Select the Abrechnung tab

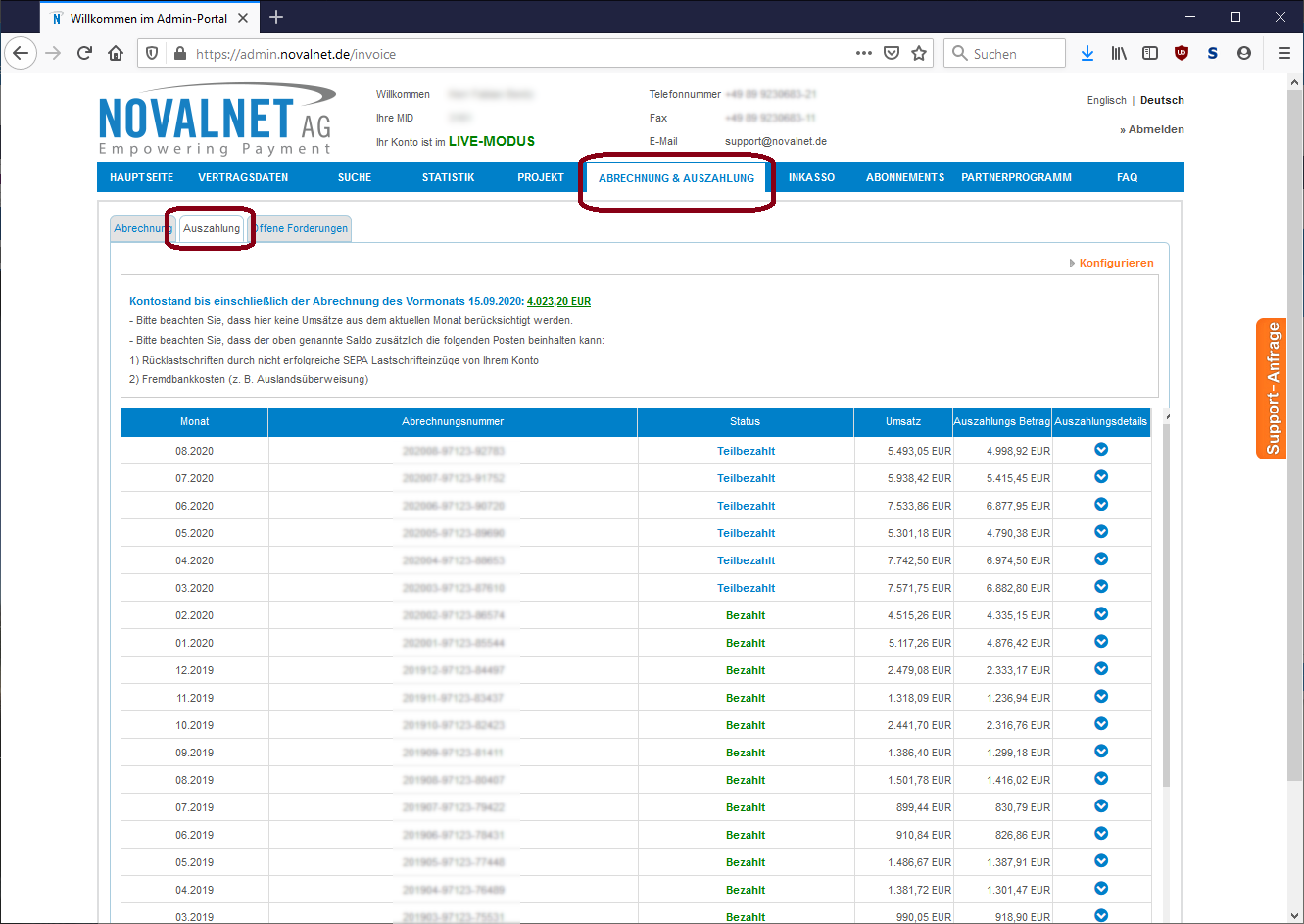click(139, 228)
